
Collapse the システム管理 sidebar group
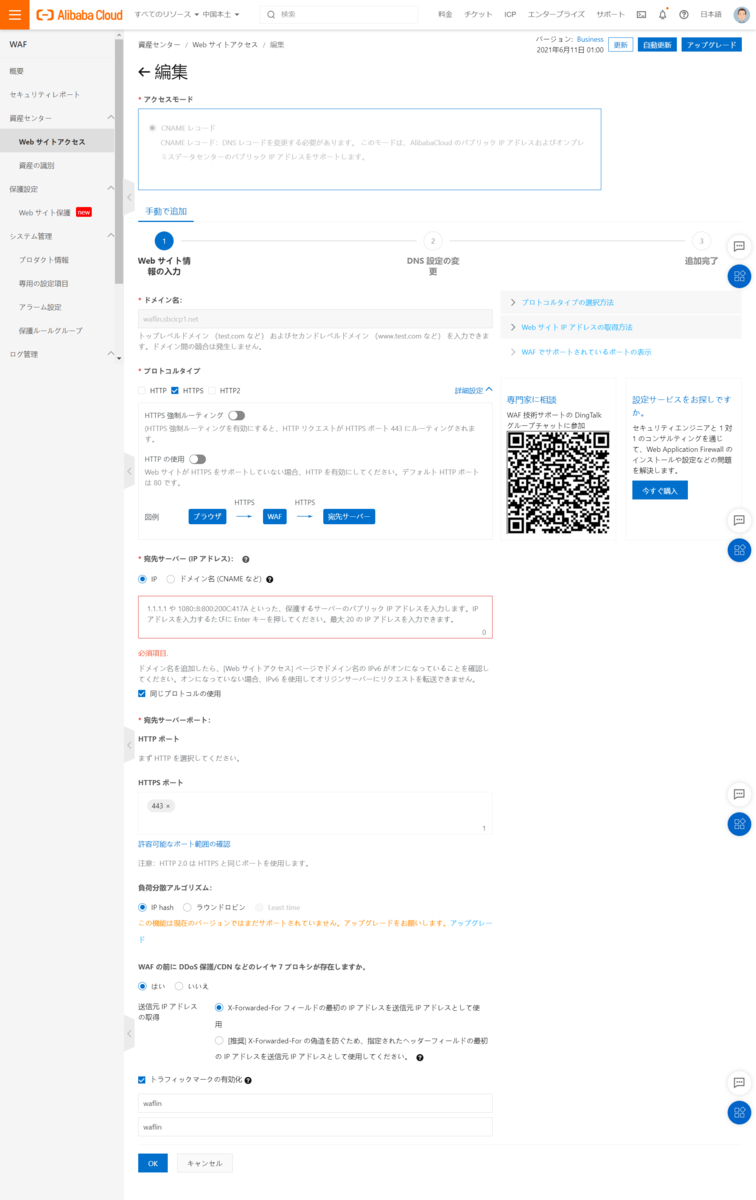(x=111, y=236)
